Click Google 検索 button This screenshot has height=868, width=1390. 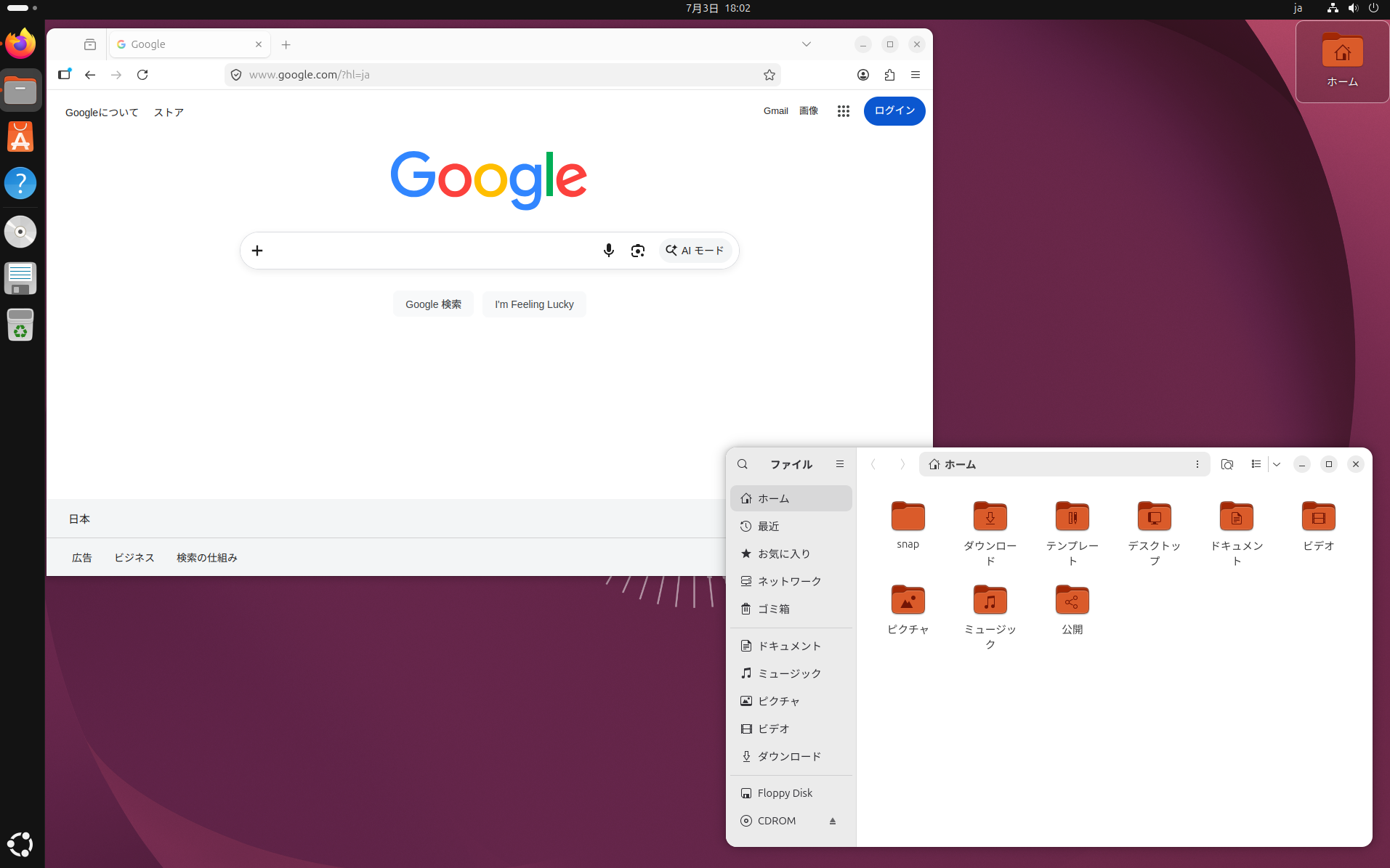click(x=434, y=304)
